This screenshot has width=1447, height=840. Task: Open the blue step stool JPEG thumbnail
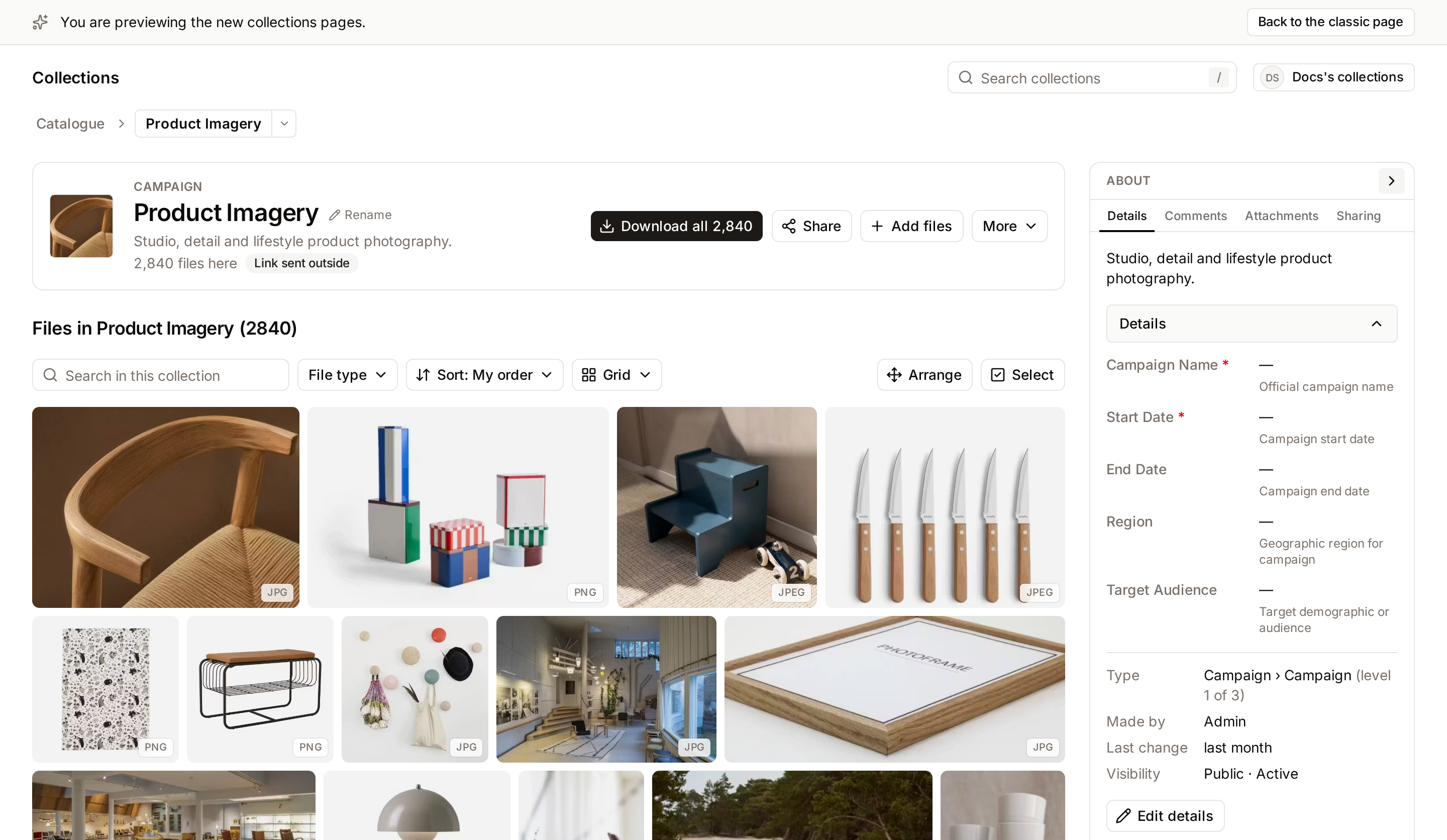click(x=716, y=507)
